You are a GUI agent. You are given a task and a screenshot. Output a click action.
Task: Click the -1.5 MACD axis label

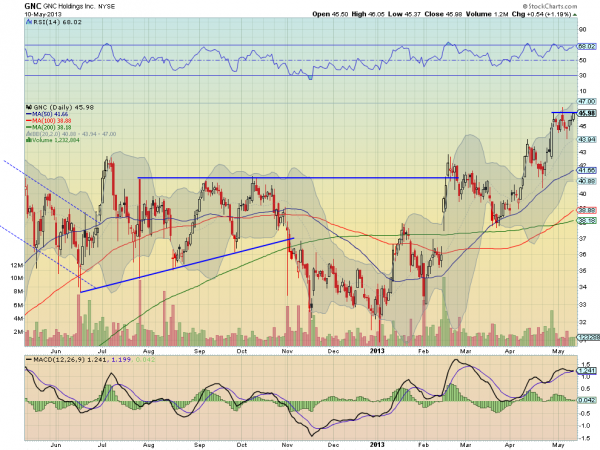pyautogui.click(x=586, y=438)
